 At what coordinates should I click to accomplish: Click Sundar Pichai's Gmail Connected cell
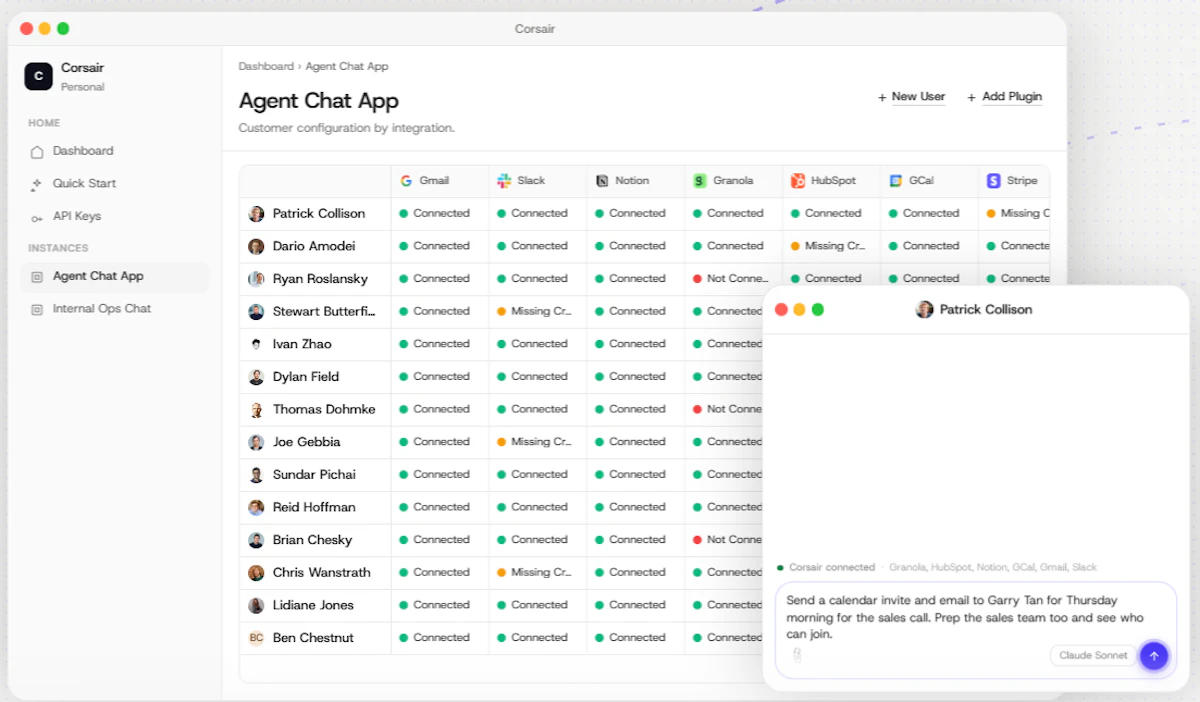coord(441,475)
